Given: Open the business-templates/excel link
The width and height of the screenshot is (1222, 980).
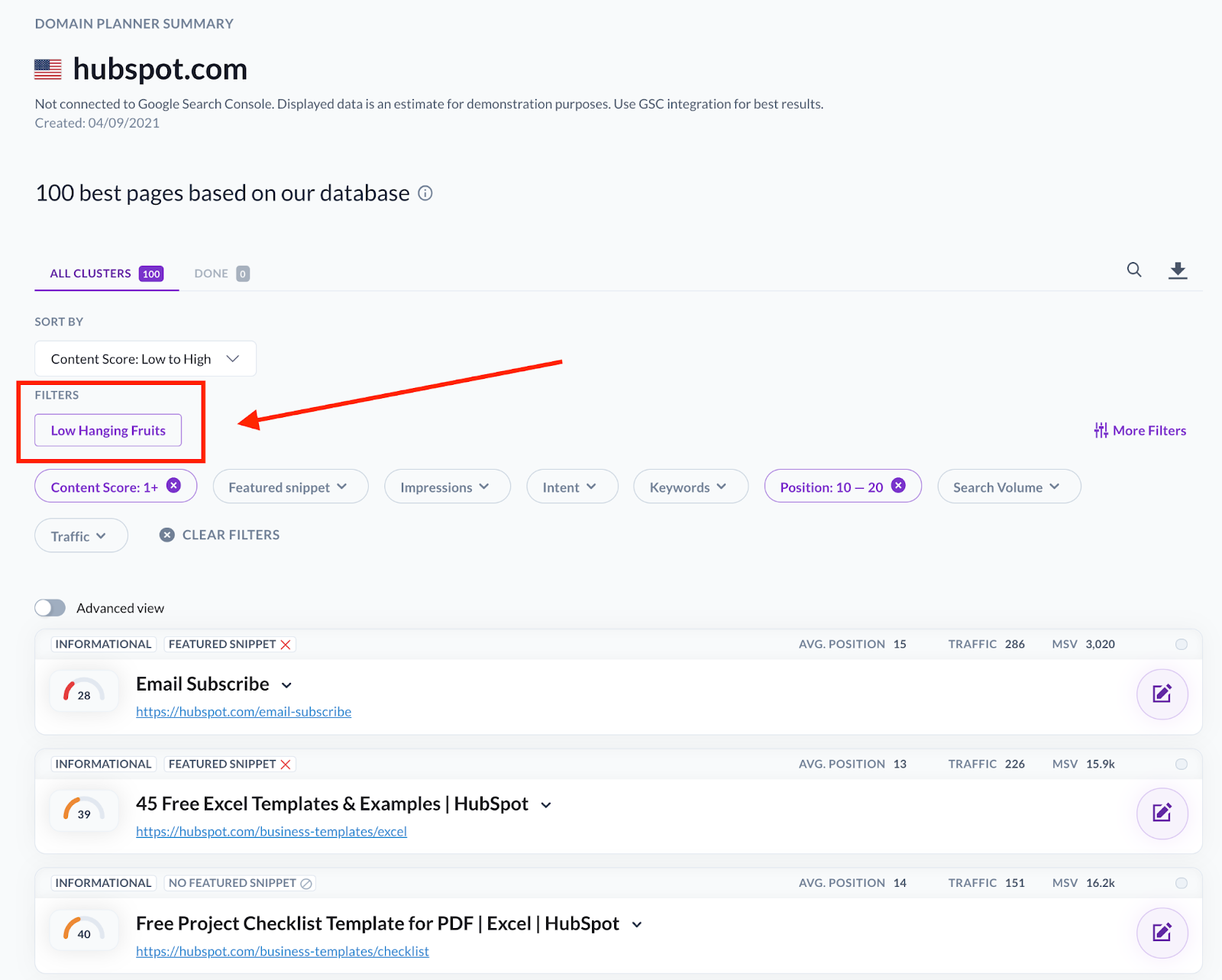Looking at the screenshot, I should 271,832.
